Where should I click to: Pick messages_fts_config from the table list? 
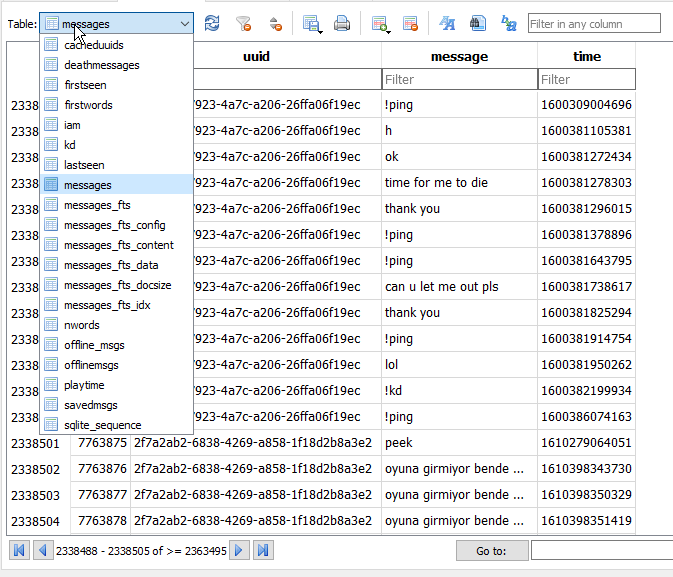point(114,225)
